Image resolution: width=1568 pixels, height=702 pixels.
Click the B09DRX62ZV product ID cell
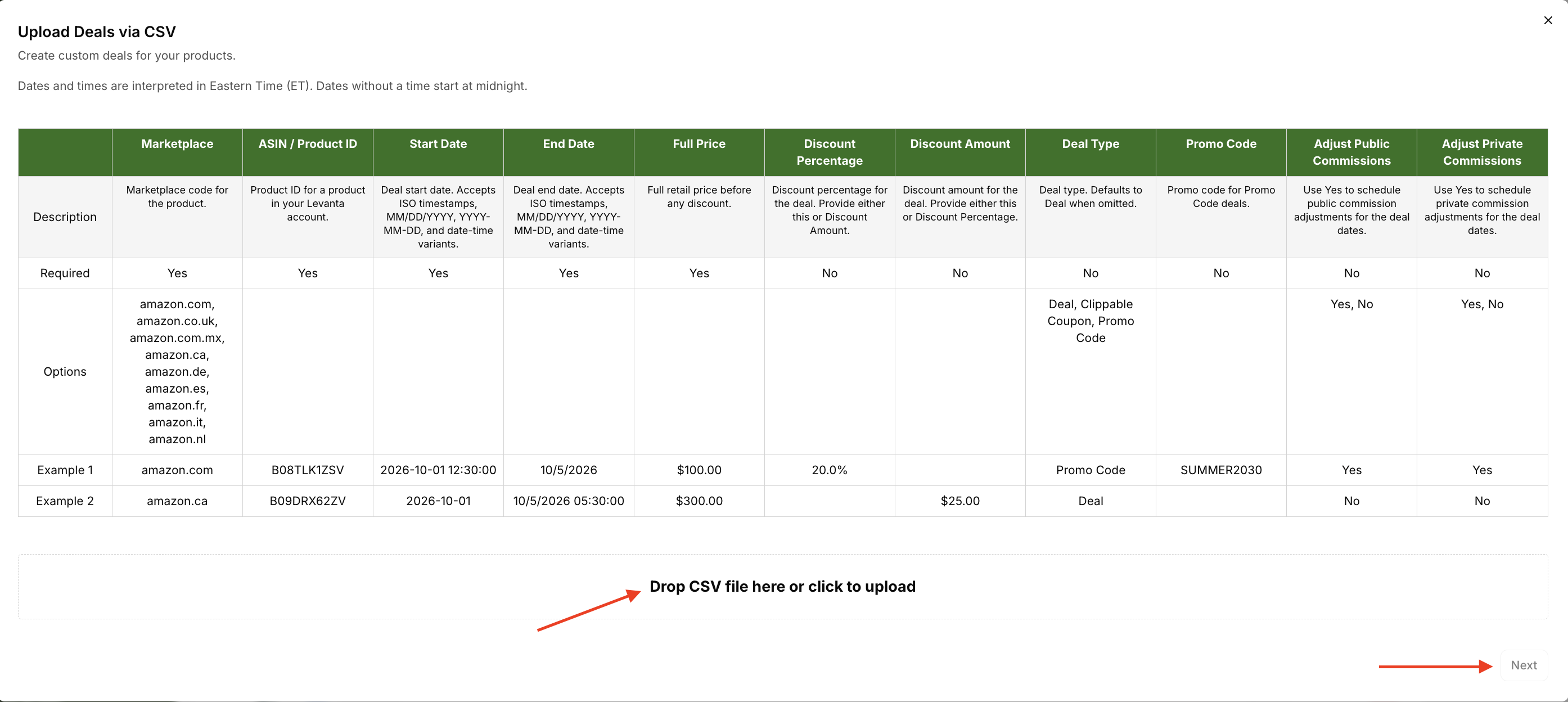pos(308,501)
